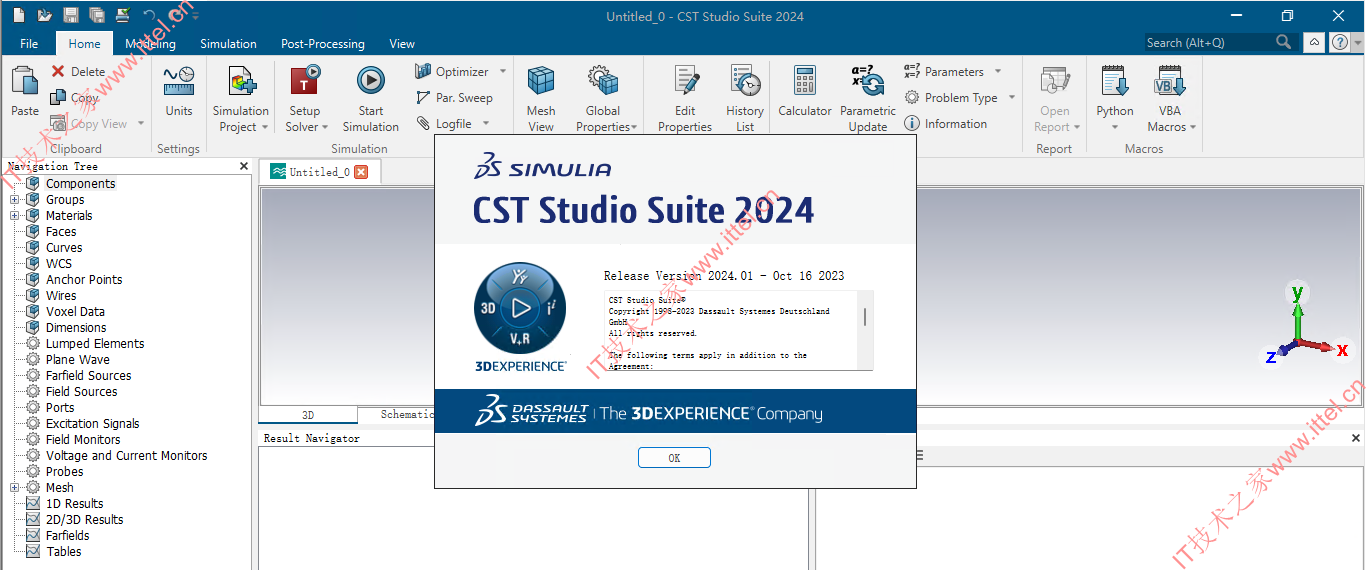Open the VBA Macros dropdown arrow
1366x570 pixels.
tap(1193, 128)
